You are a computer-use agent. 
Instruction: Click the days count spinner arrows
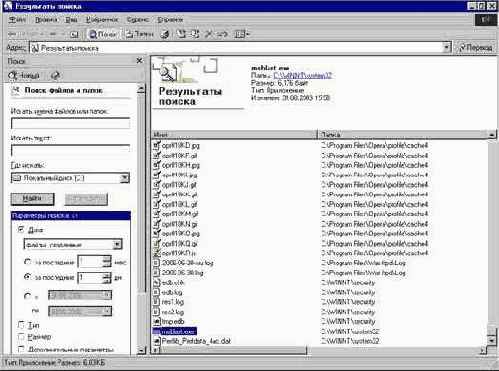[107, 277]
